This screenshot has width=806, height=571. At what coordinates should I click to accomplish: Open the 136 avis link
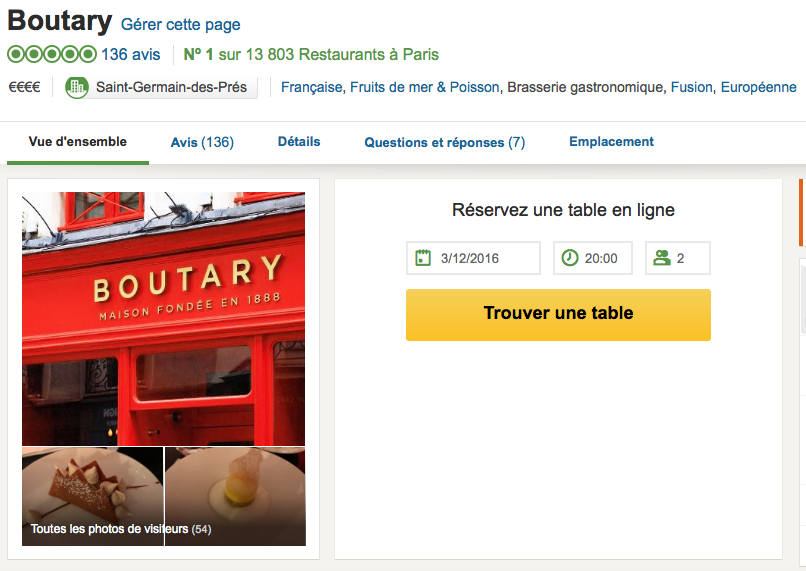click(x=131, y=54)
